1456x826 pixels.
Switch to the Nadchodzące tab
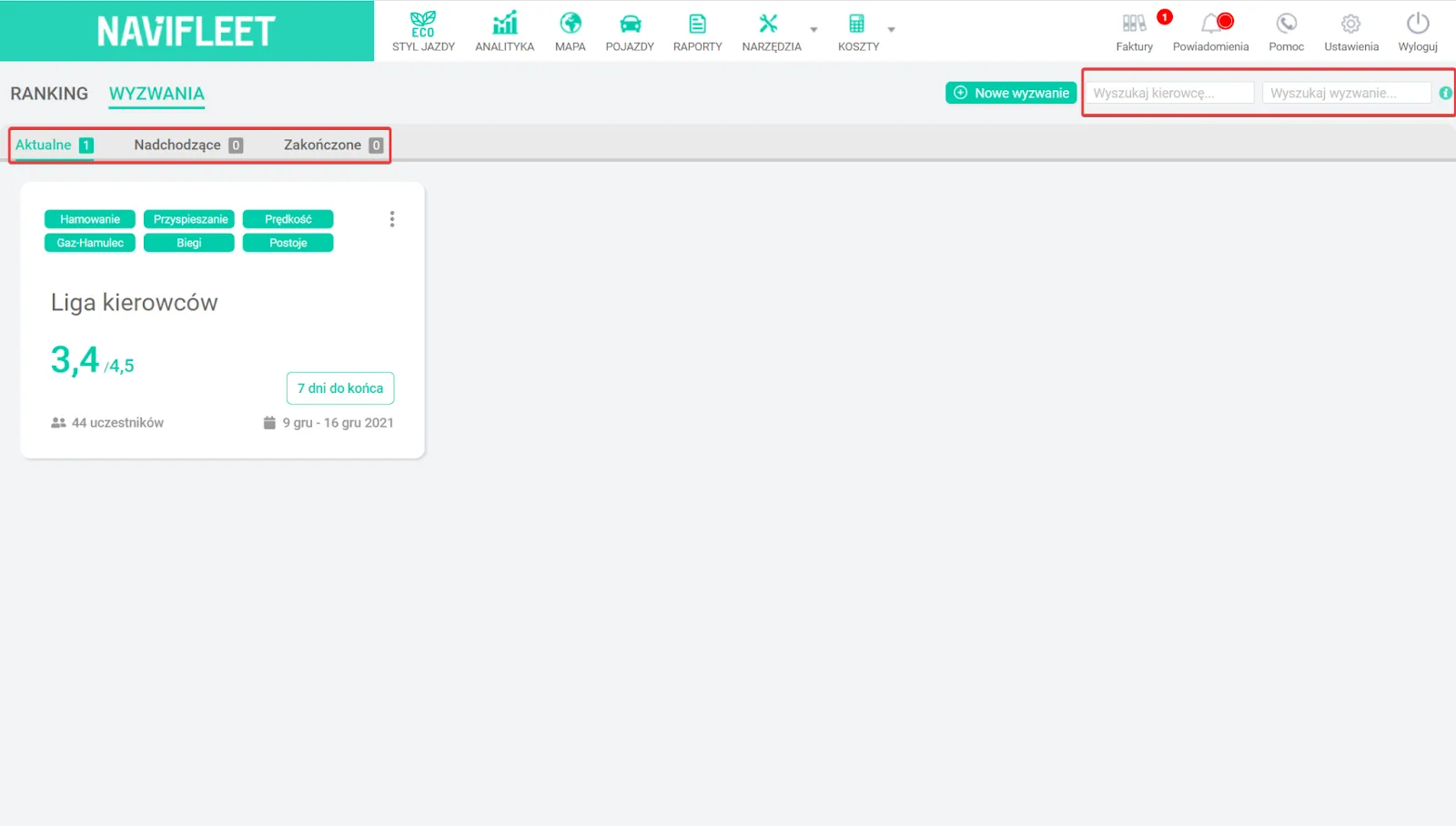click(x=188, y=145)
